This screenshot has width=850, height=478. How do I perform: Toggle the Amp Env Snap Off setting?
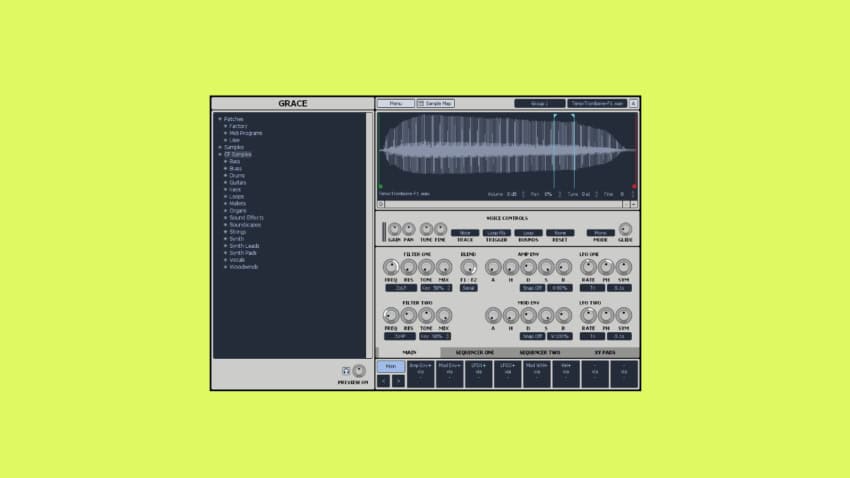(x=532, y=288)
